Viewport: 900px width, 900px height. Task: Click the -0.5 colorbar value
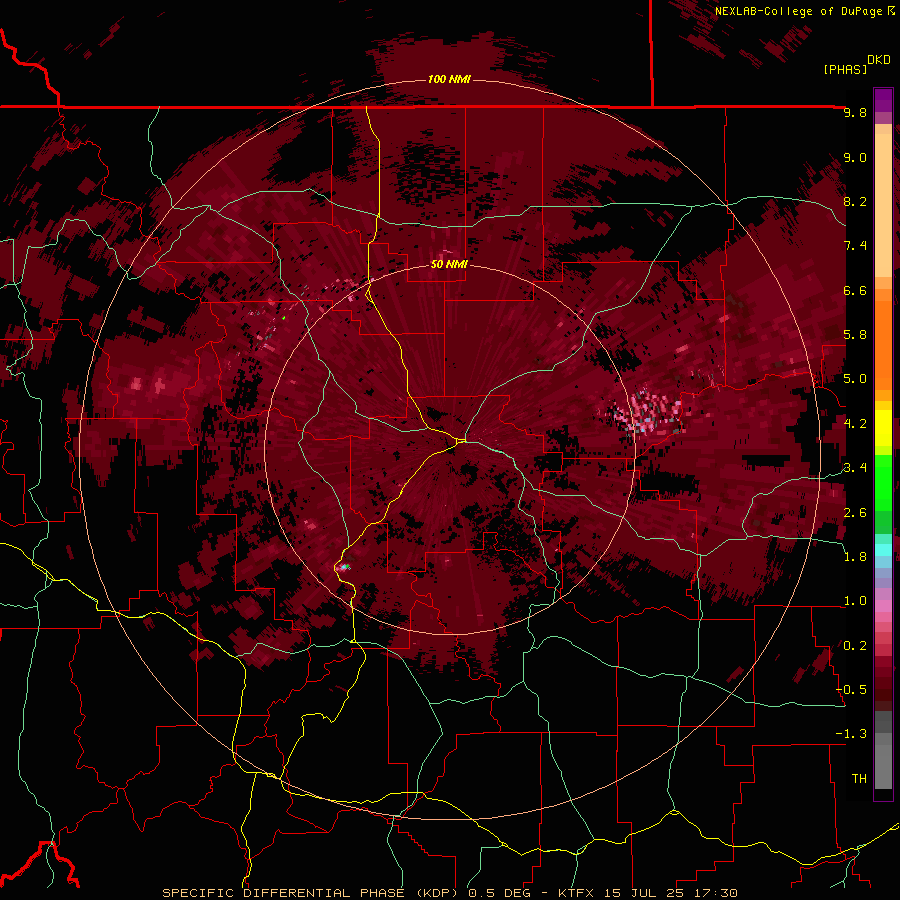click(x=852, y=690)
